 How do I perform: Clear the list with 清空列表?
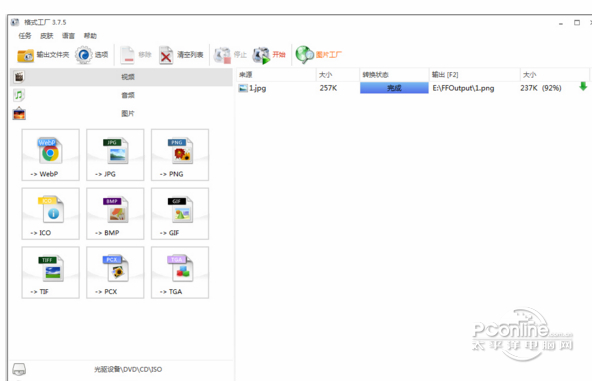pyautogui.click(x=181, y=55)
